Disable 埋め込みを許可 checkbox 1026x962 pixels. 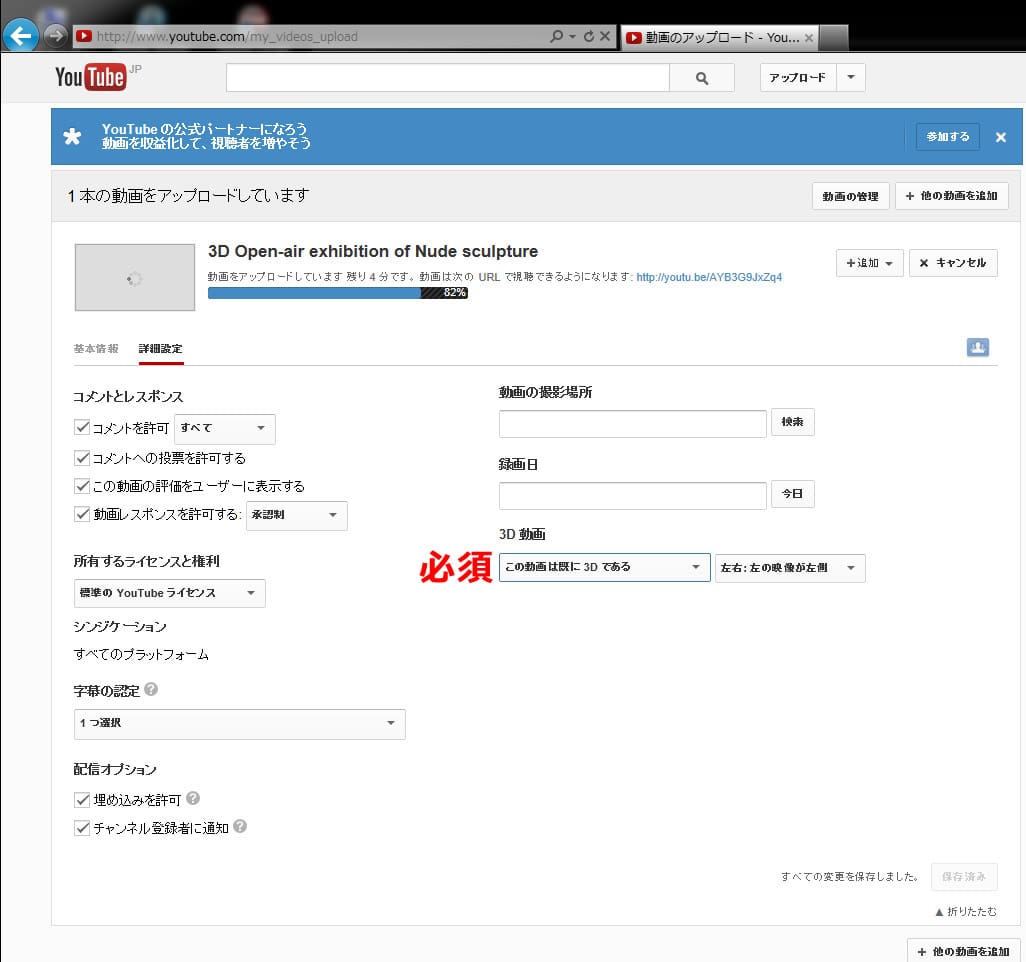coord(82,800)
